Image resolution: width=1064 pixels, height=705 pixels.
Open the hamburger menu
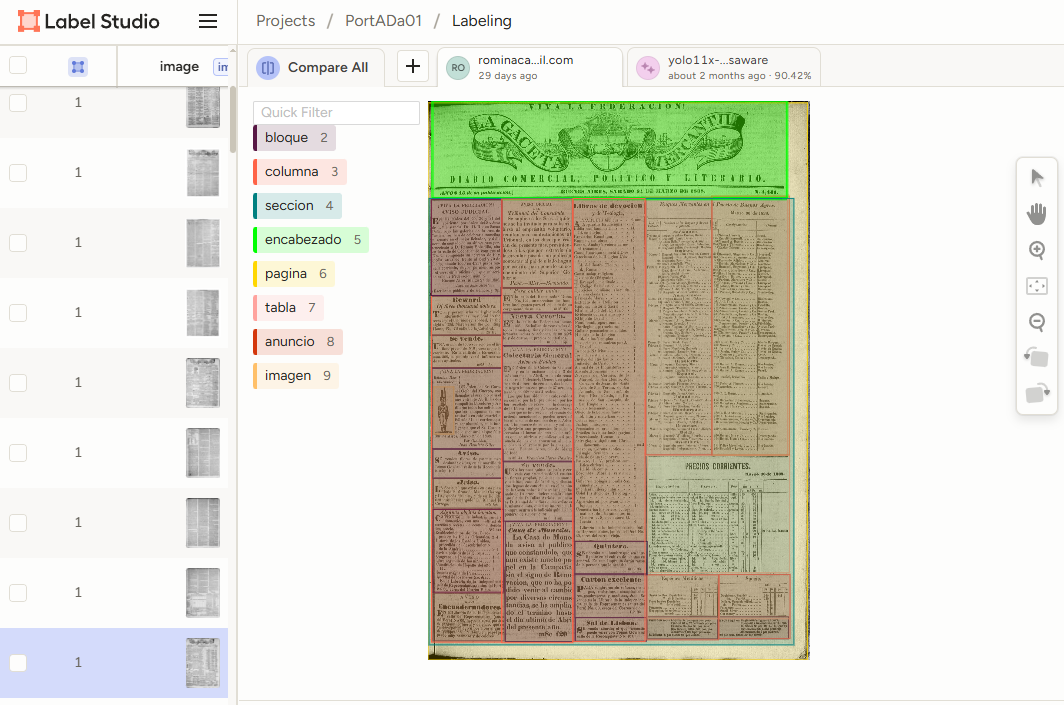(208, 21)
